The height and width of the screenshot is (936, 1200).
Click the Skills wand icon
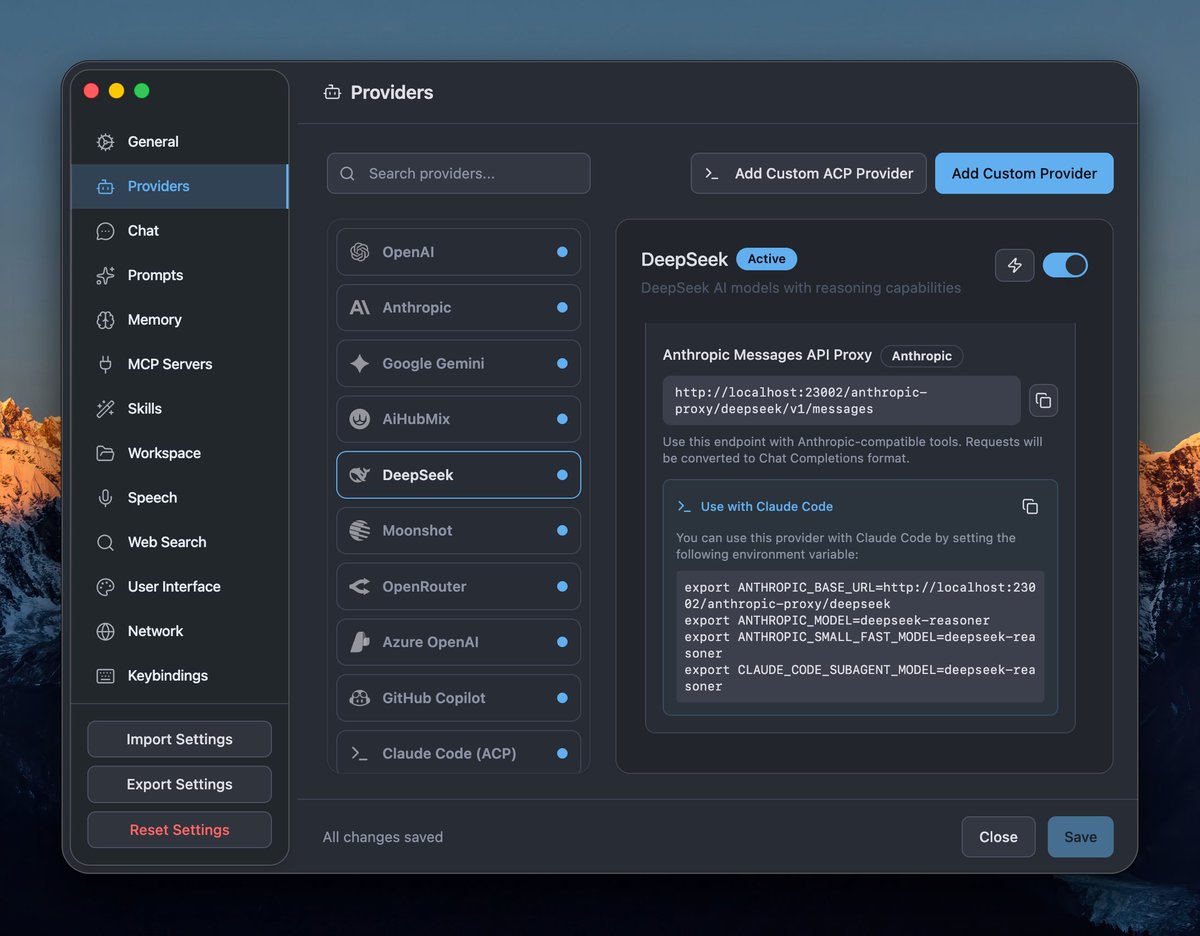pos(105,409)
